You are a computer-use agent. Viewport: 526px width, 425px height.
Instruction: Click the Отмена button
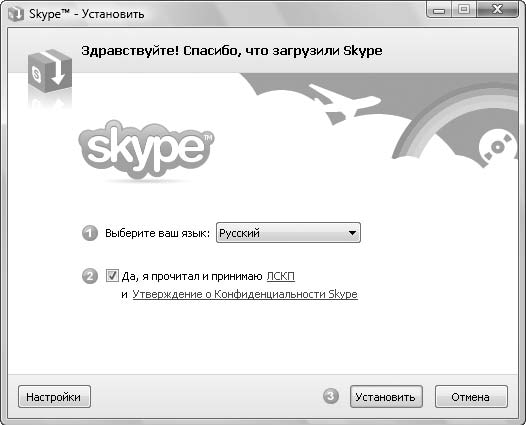pos(471,397)
